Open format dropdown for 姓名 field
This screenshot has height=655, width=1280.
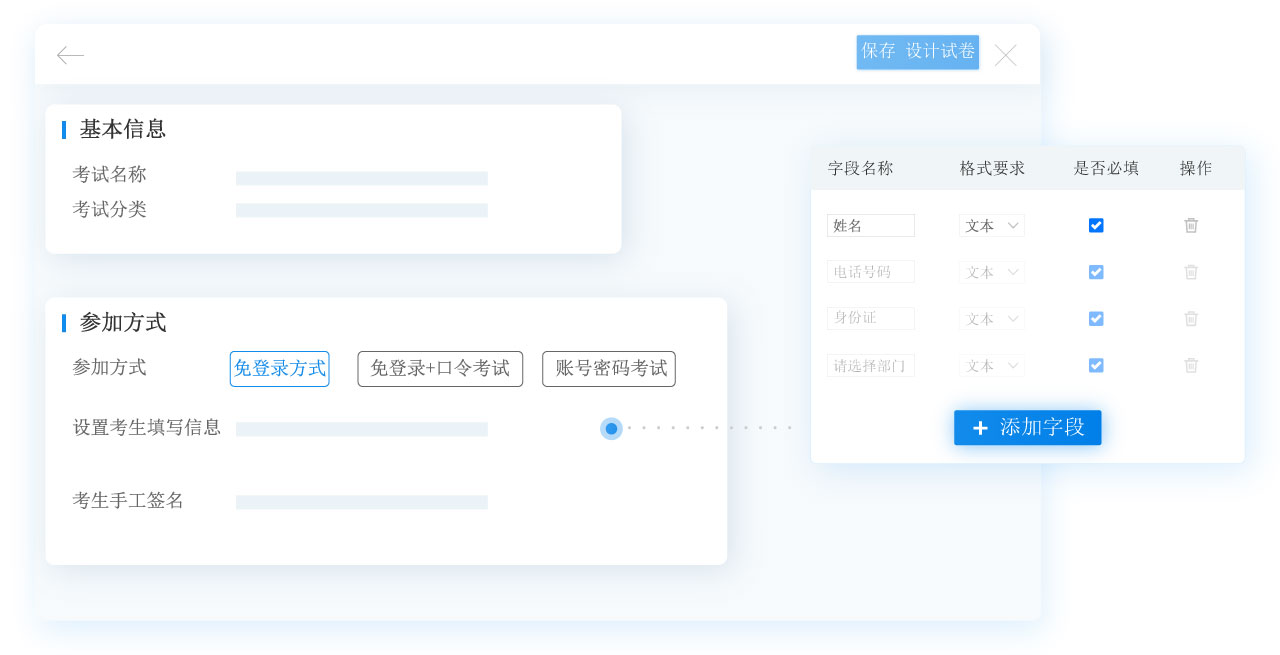point(992,226)
